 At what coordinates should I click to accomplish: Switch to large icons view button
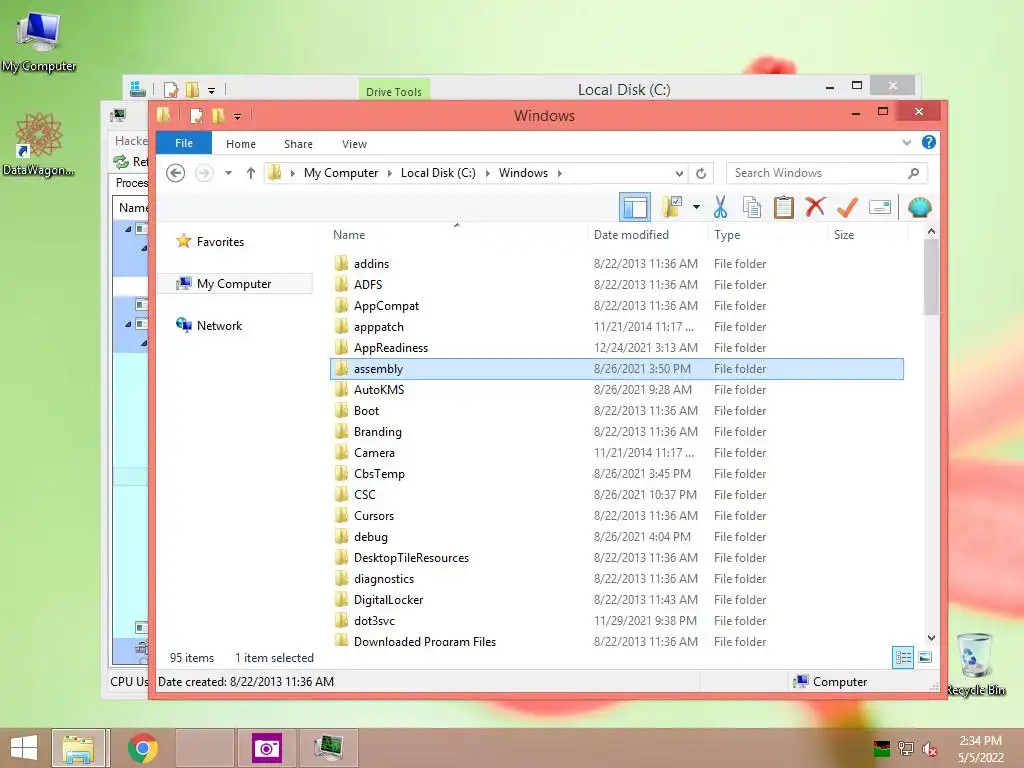[925, 658]
